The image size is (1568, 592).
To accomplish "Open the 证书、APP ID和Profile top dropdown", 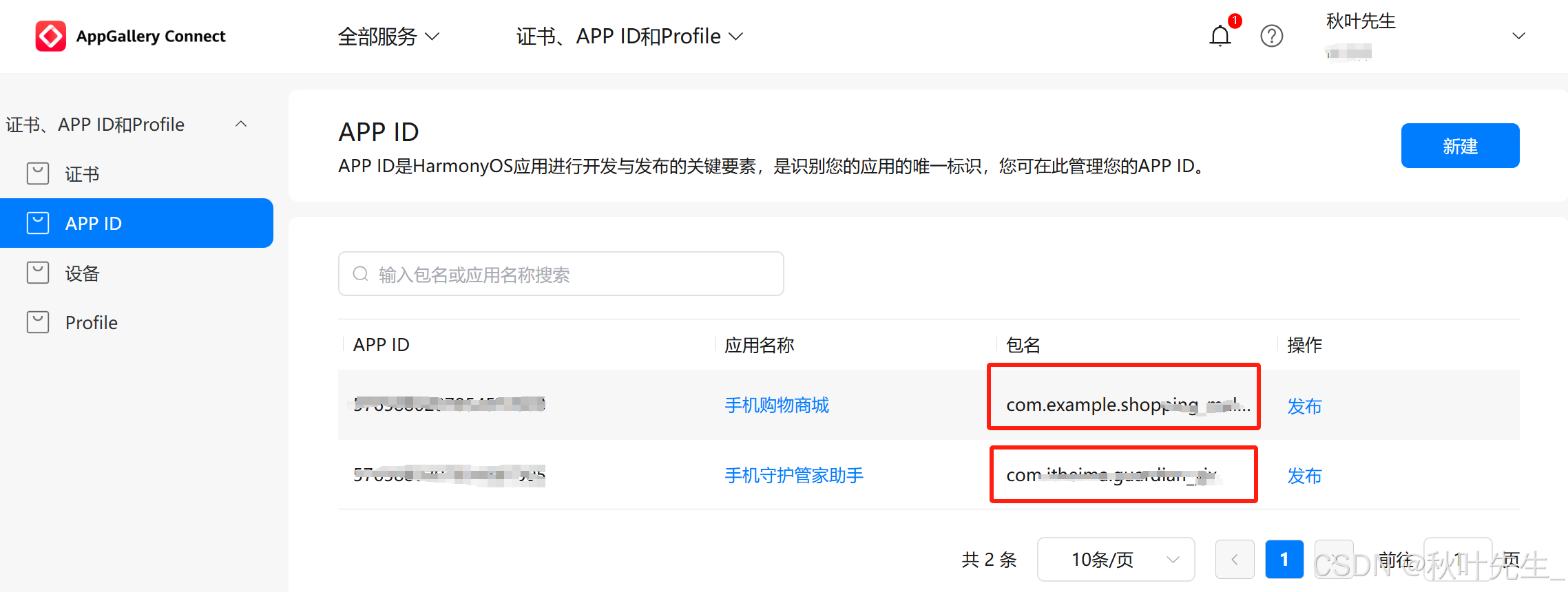I will pyautogui.click(x=630, y=36).
